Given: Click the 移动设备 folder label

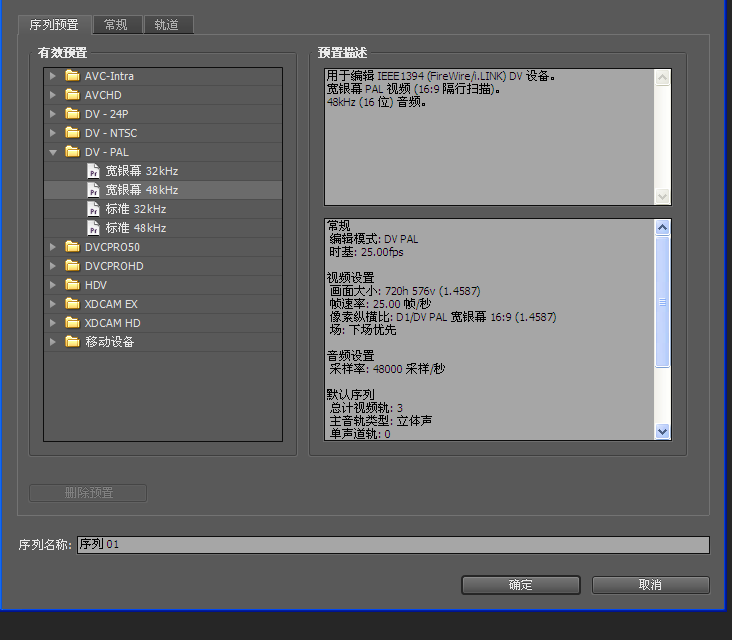Looking at the screenshot, I should (110, 342).
